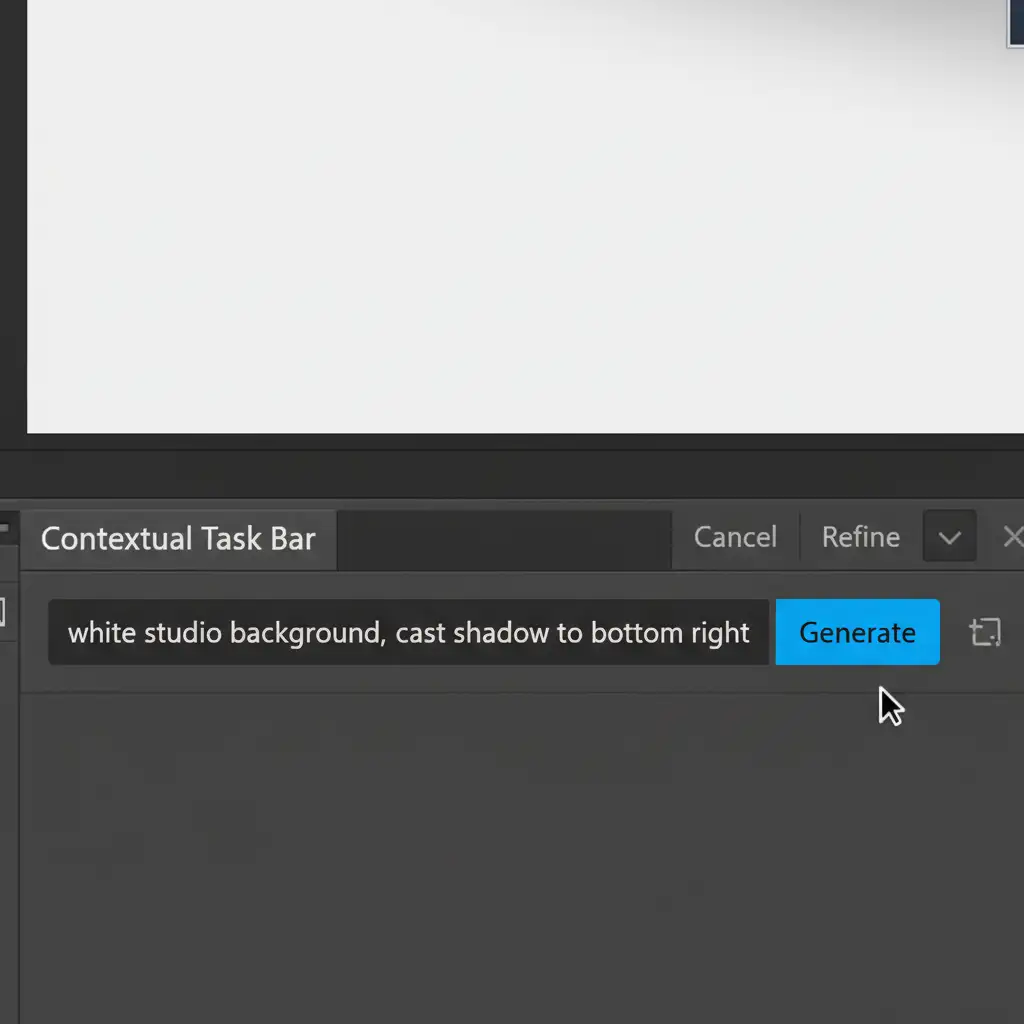Click the white canvas area
The height and width of the screenshot is (1024, 1024).
coord(500,220)
